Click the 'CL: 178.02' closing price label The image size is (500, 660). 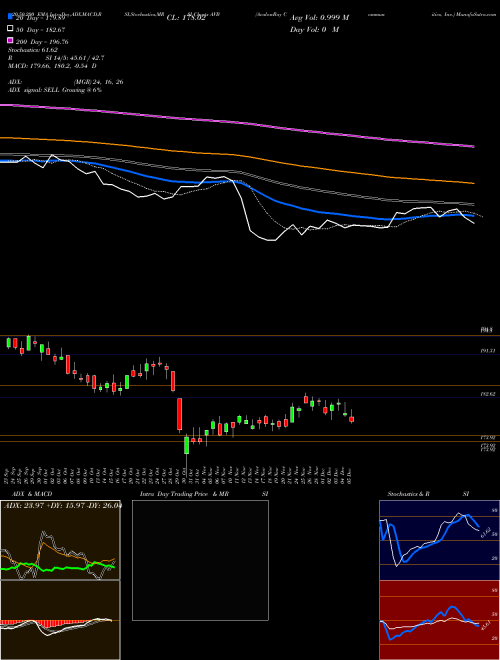coord(186,18)
